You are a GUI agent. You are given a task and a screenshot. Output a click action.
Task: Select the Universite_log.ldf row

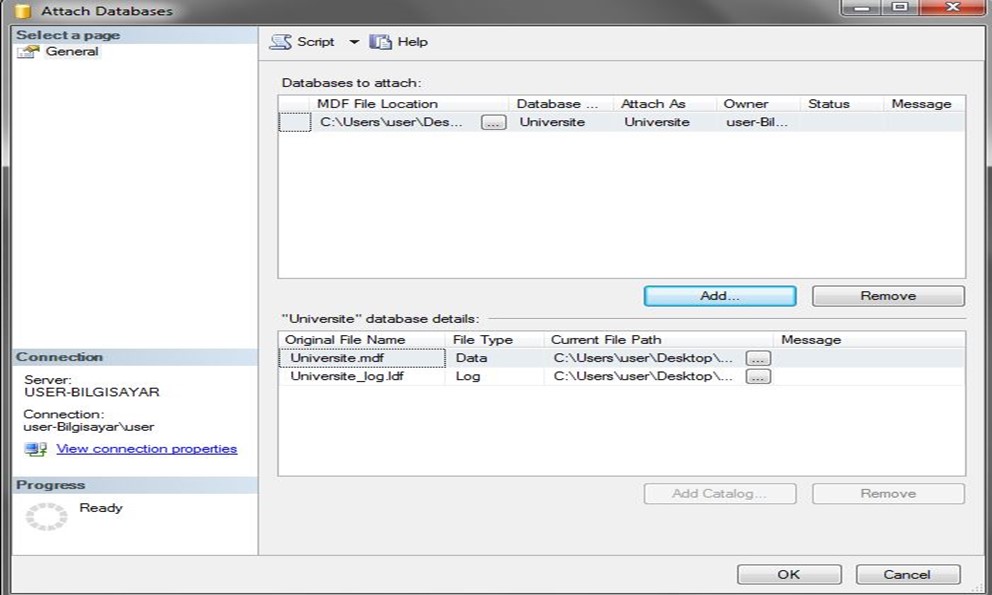[354, 377]
